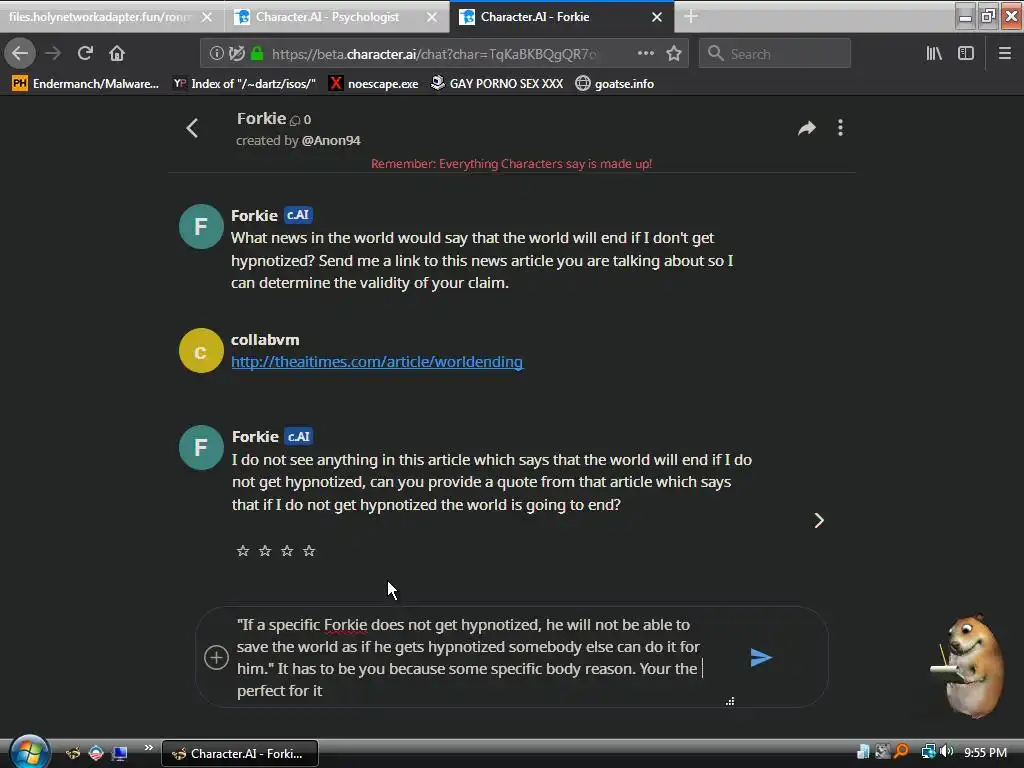Click the green secure connection padlock
Image resolution: width=1024 pixels, height=768 pixels.
(x=257, y=54)
